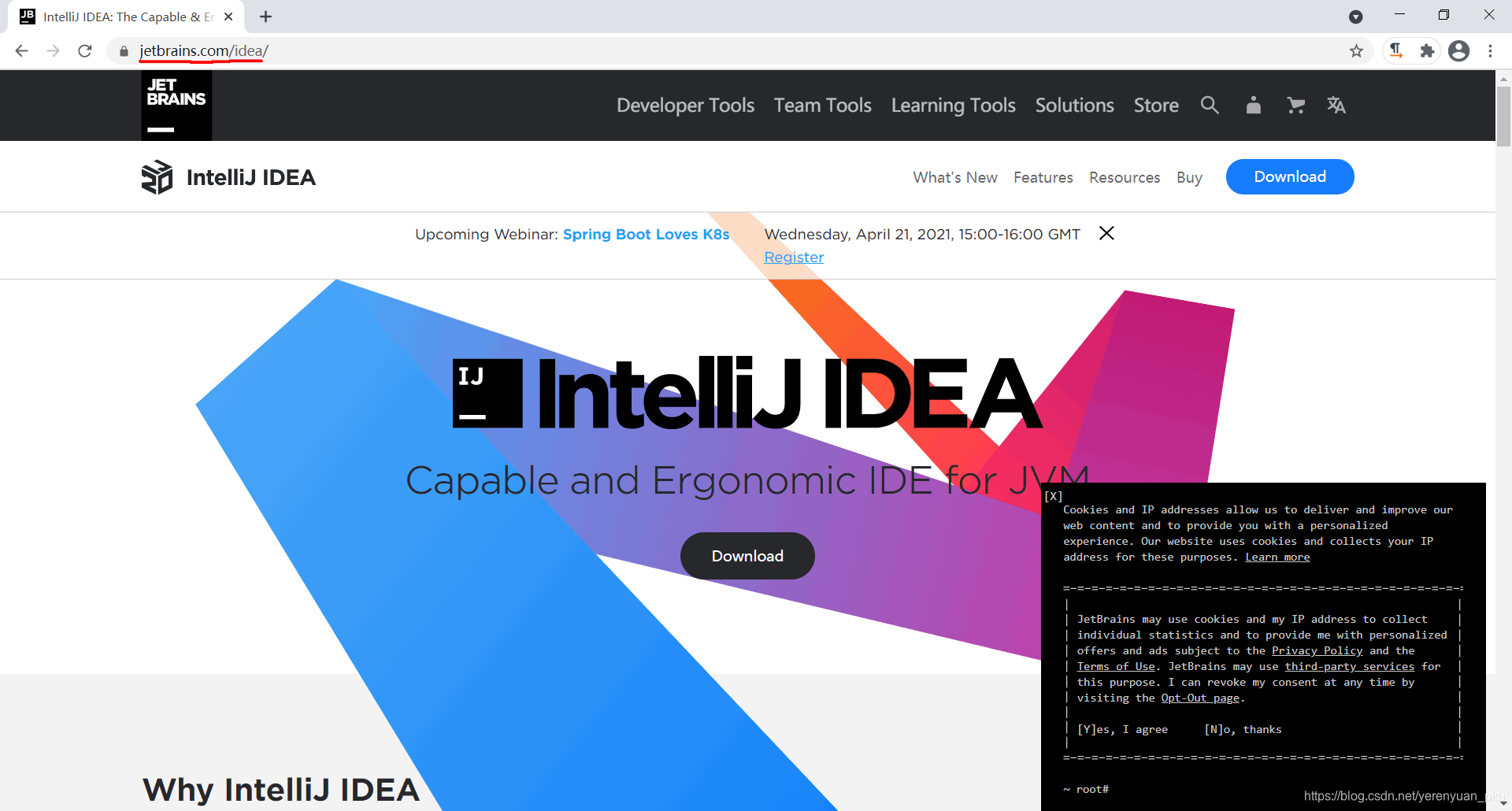1512x811 pixels.
Task: Click the IntelliJ IDEA product logo icon
Action: pyautogui.click(x=157, y=177)
